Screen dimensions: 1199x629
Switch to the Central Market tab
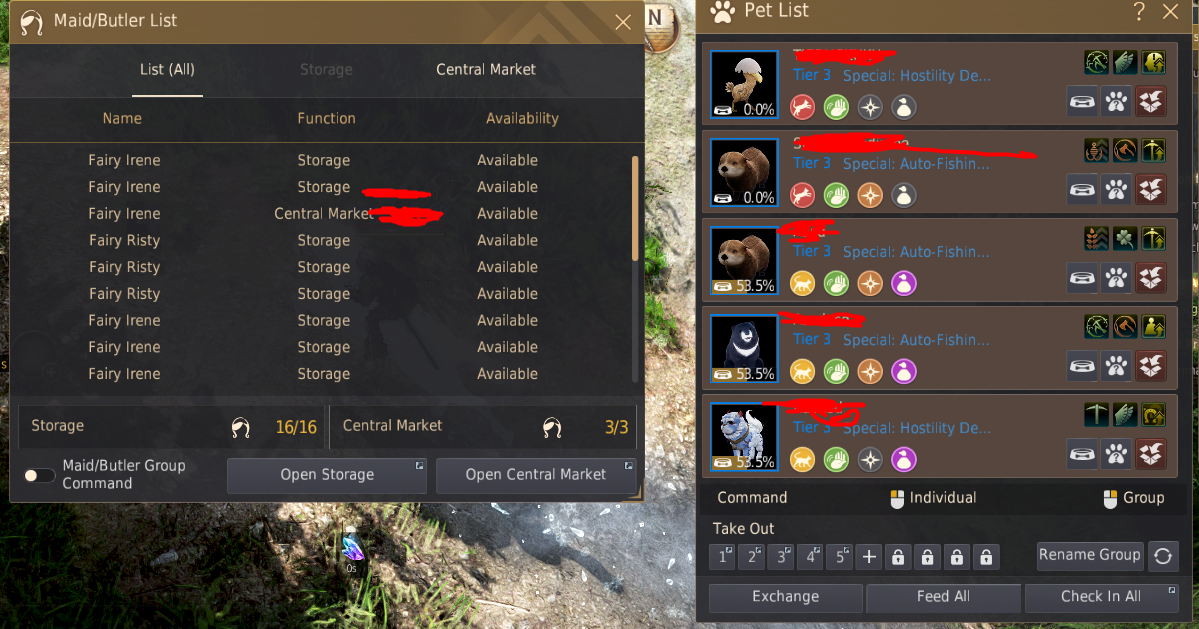(x=486, y=70)
